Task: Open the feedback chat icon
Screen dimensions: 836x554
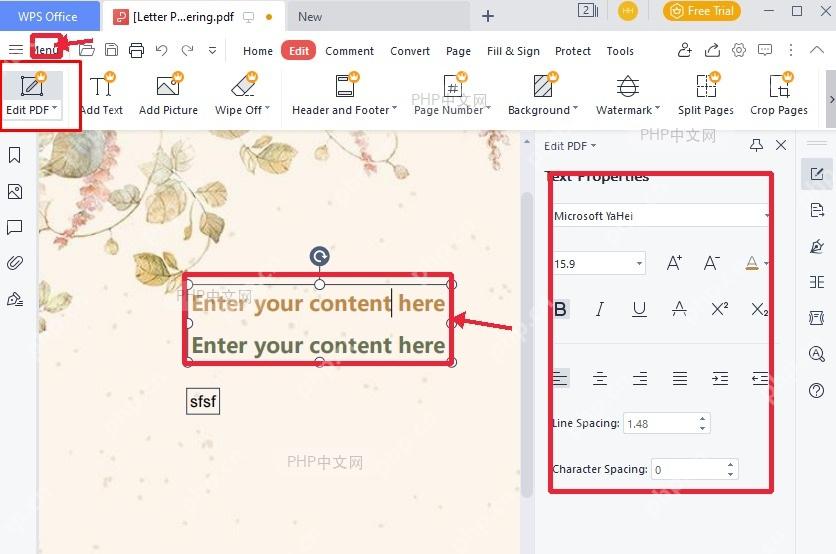Action: click(x=765, y=50)
